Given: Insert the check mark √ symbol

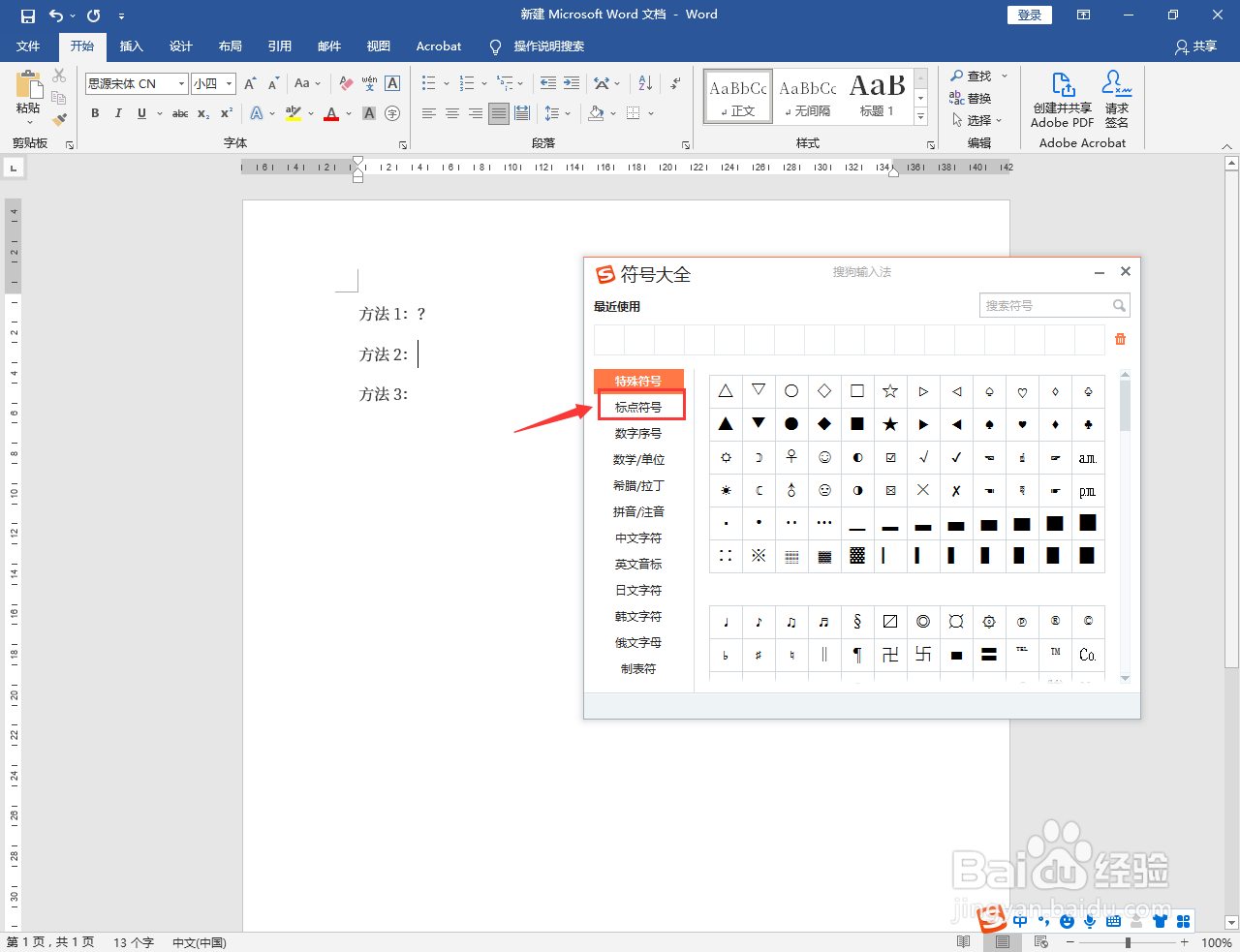Looking at the screenshot, I should tap(923, 457).
